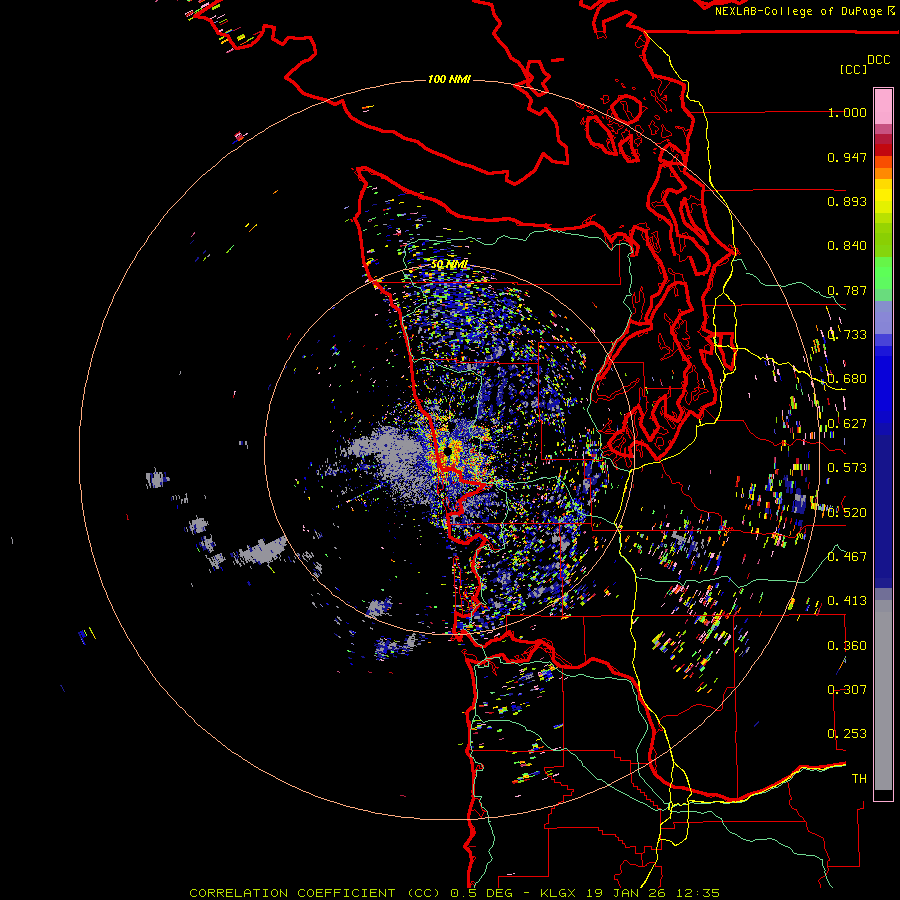Click the 0.253 color scale value
This screenshot has width=900, height=900.
847,734
